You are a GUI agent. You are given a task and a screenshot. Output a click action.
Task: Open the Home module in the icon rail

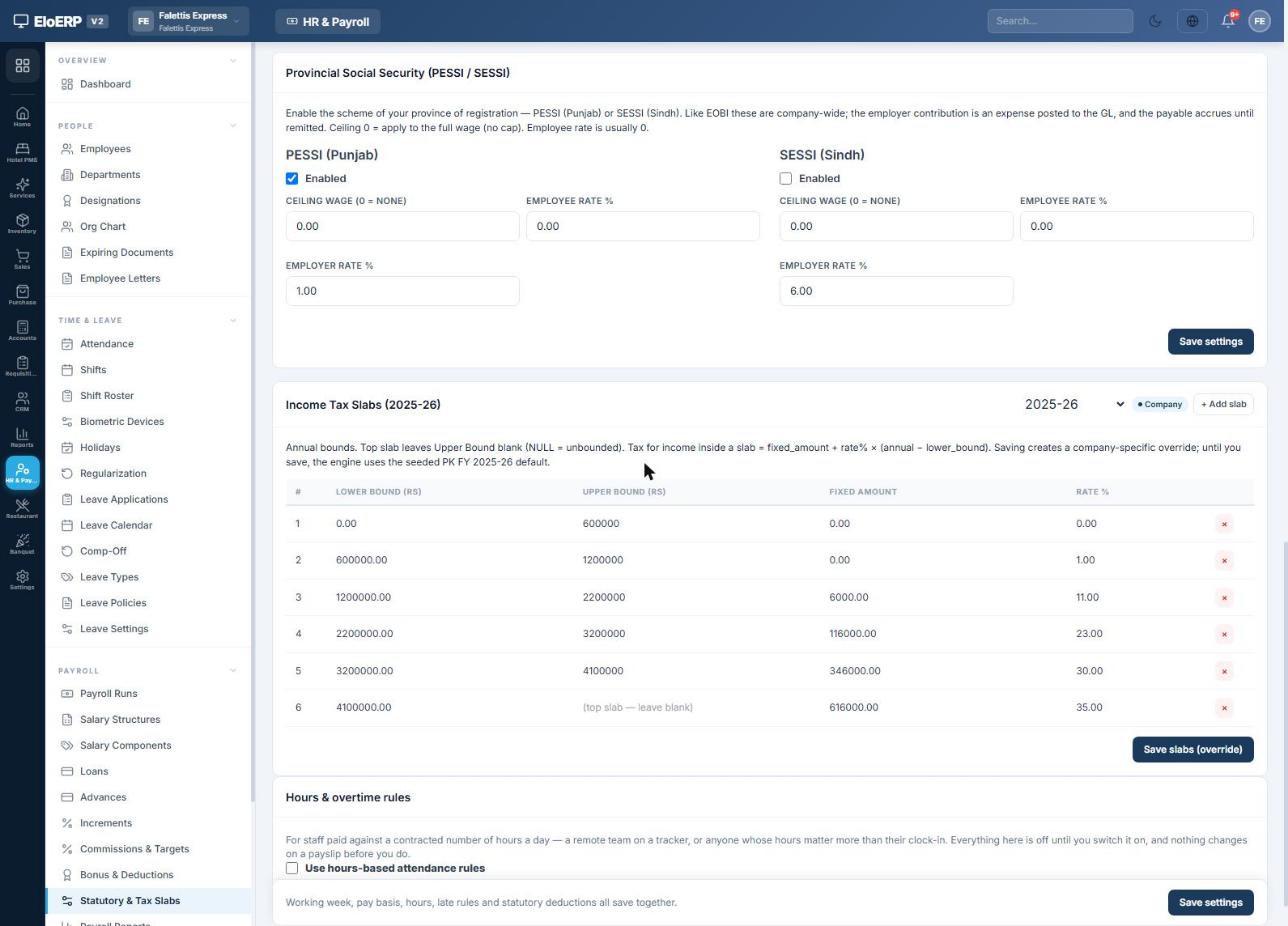(x=22, y=117)
